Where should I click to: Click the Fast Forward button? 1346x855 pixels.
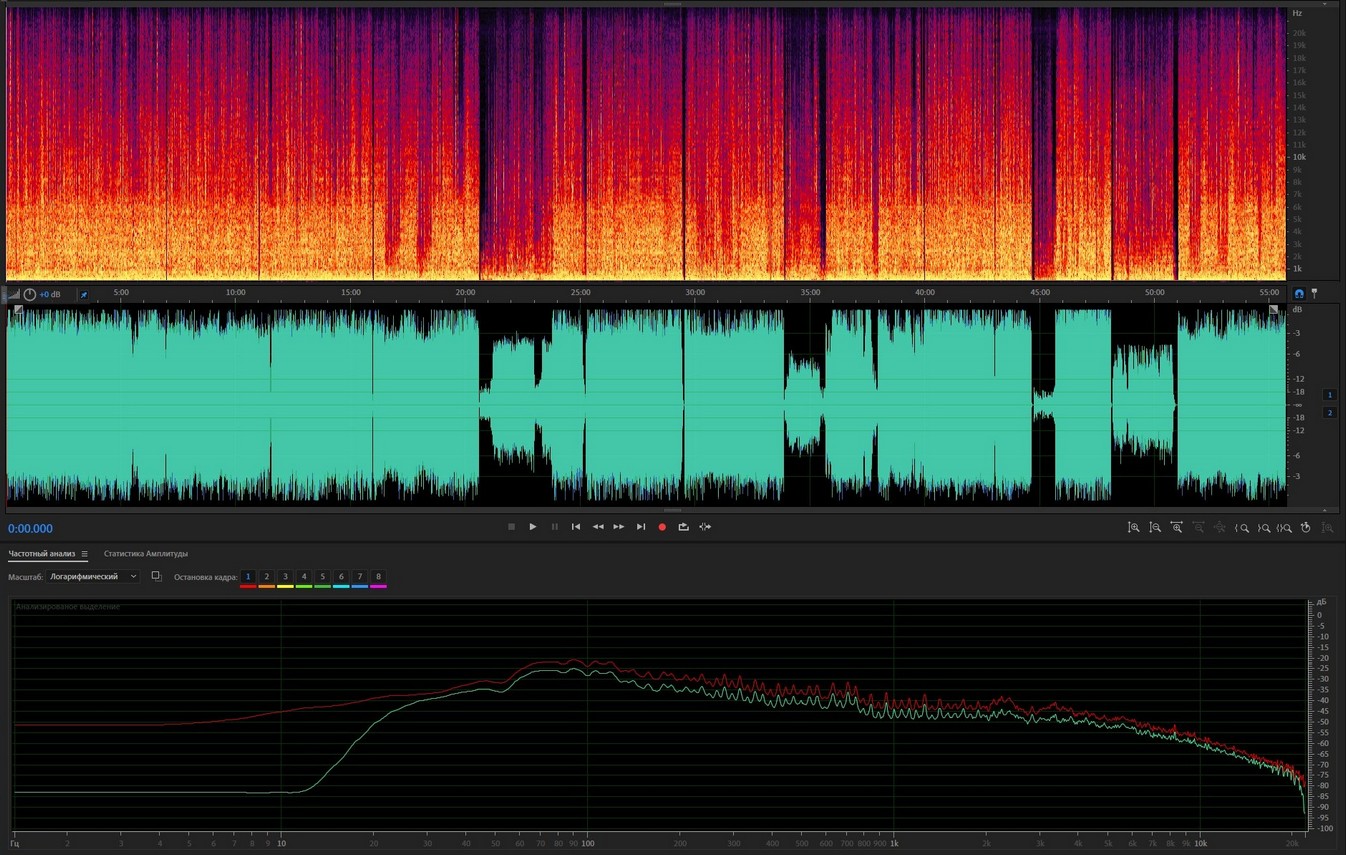619,527
